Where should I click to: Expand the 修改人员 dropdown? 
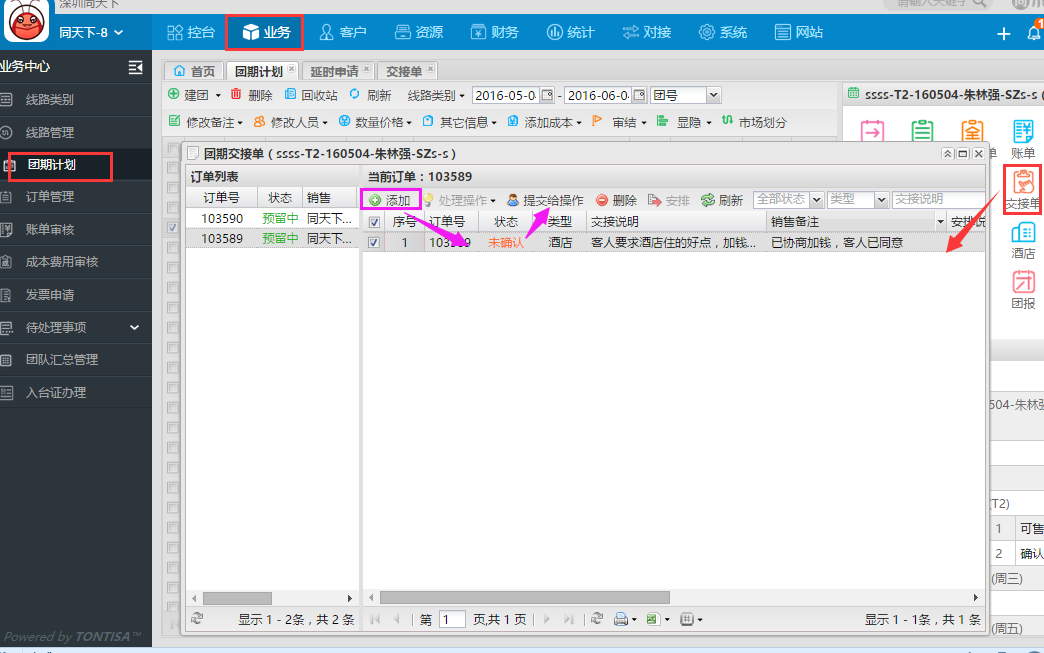[x=290, y=122]
